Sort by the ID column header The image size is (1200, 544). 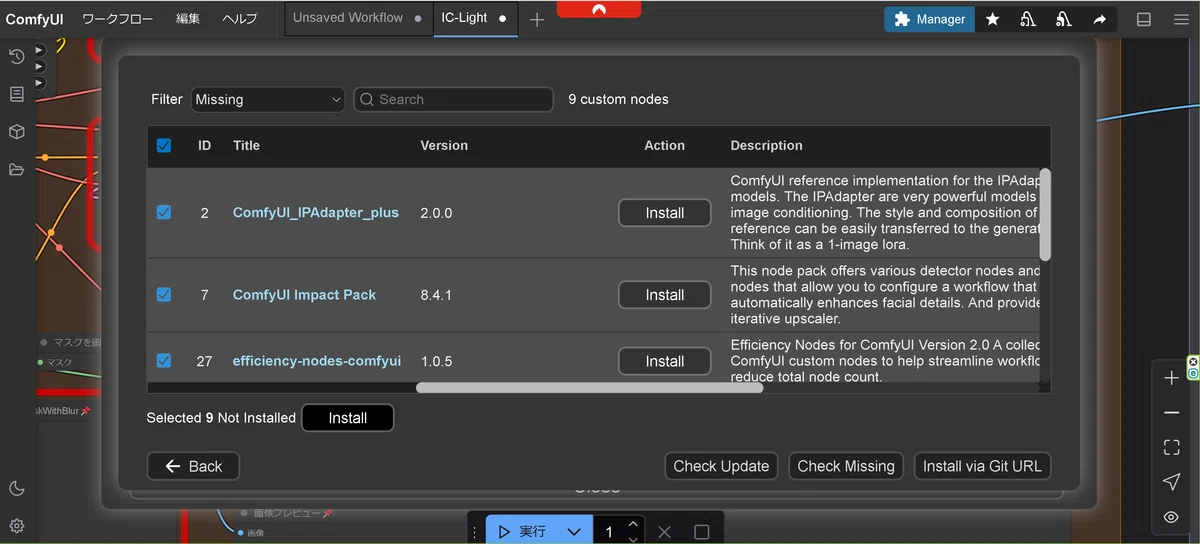click(x=204, y=145)
